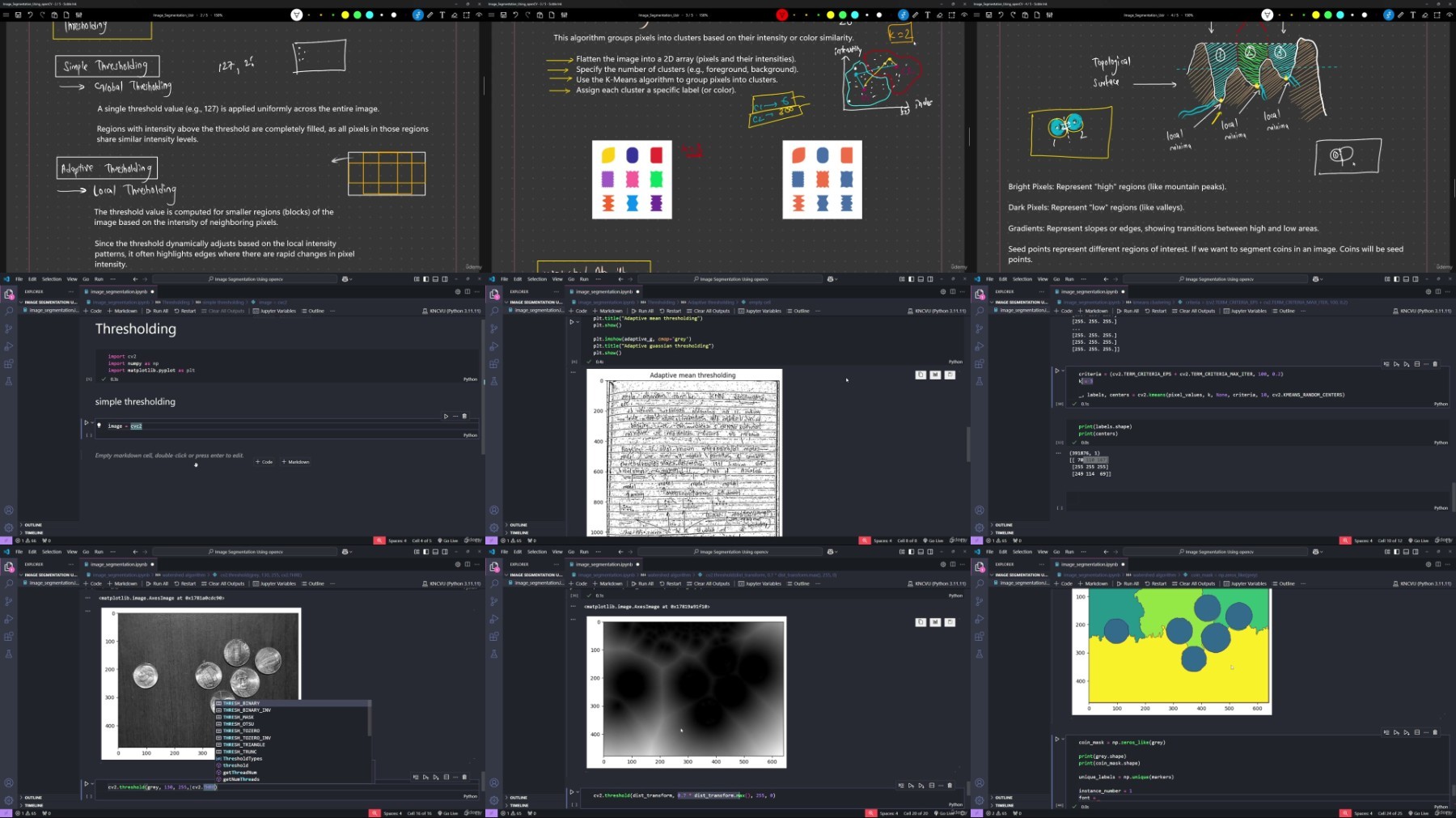Toggle primary sidebar layout in Thresholding notebook window
The height and width of the screenshot is (818, 1456).
tap(425, 279)
